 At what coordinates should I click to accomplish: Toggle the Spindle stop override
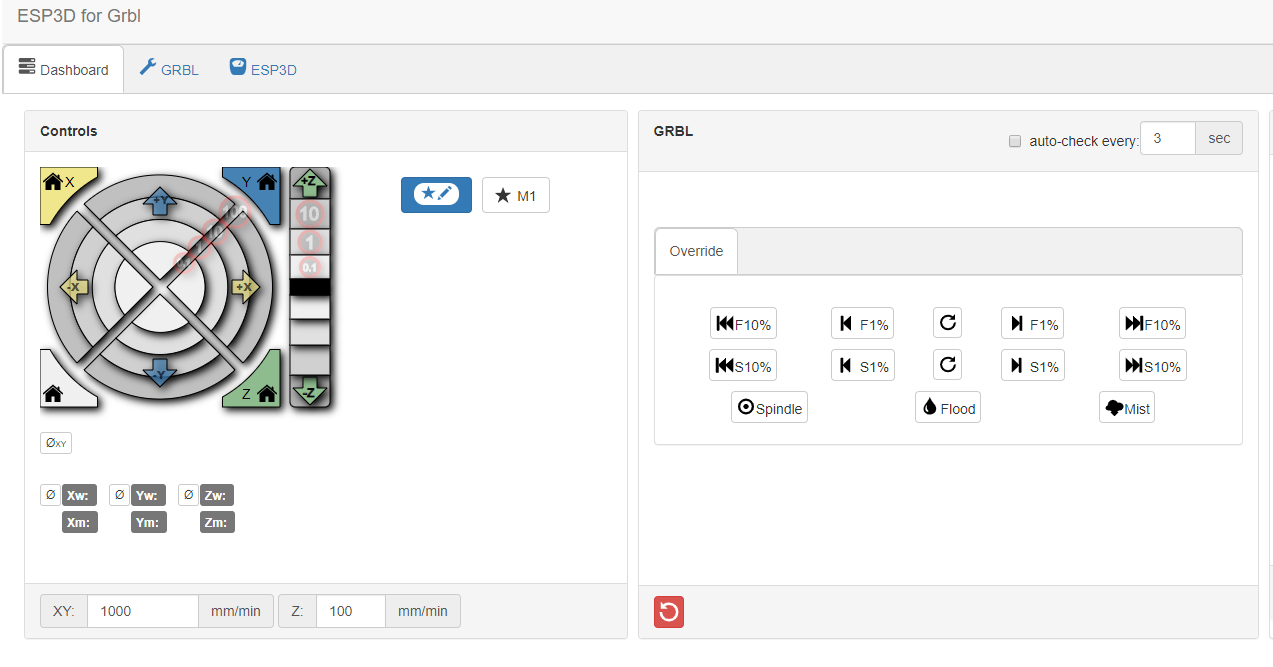tap(769, 407)
